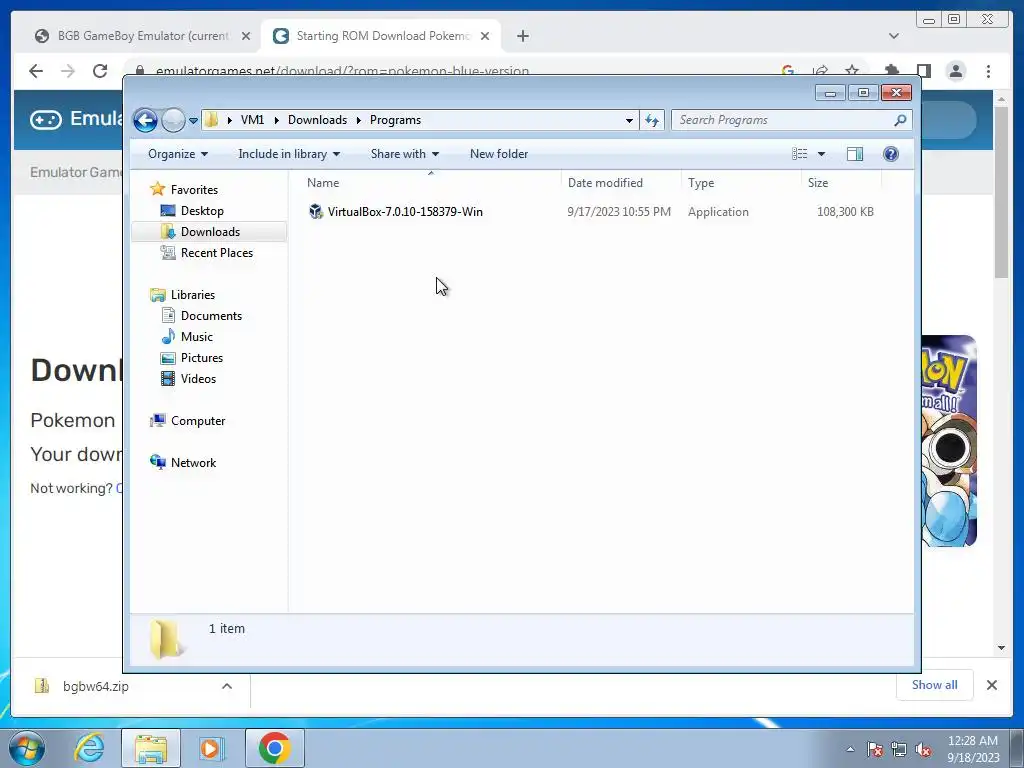Click the Change your view icon

coord(799,154)
